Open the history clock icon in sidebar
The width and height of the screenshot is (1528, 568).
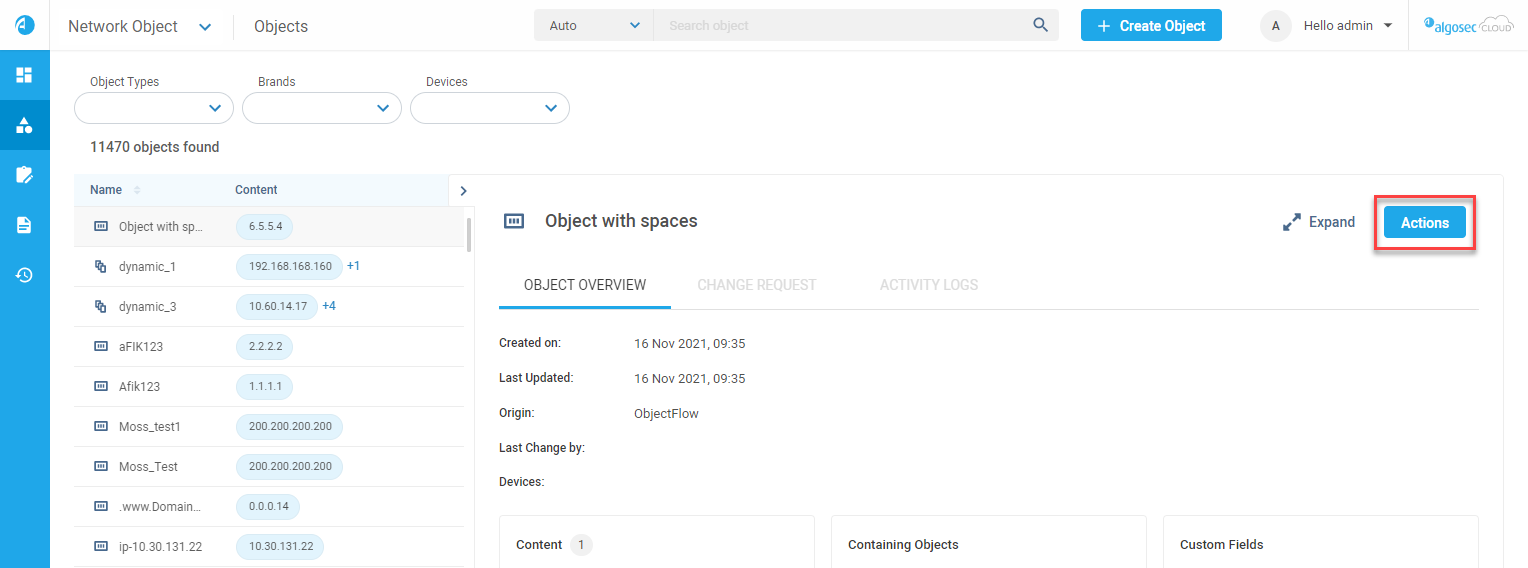[25, 275]
